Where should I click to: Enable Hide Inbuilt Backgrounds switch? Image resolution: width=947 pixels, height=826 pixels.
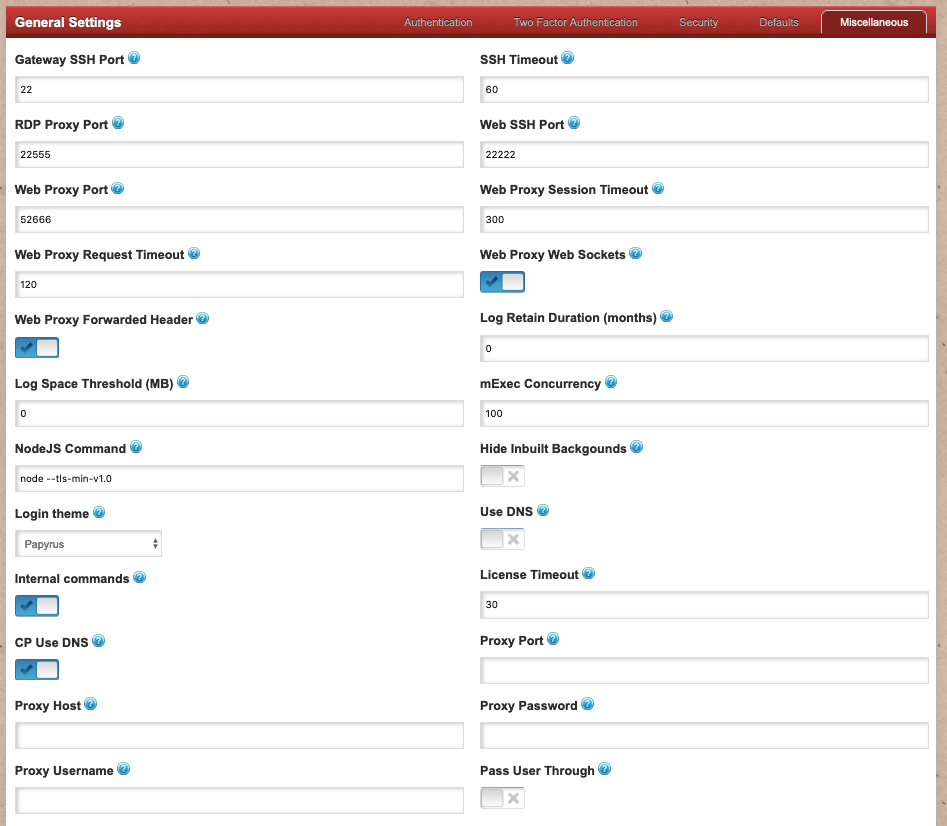502,476
